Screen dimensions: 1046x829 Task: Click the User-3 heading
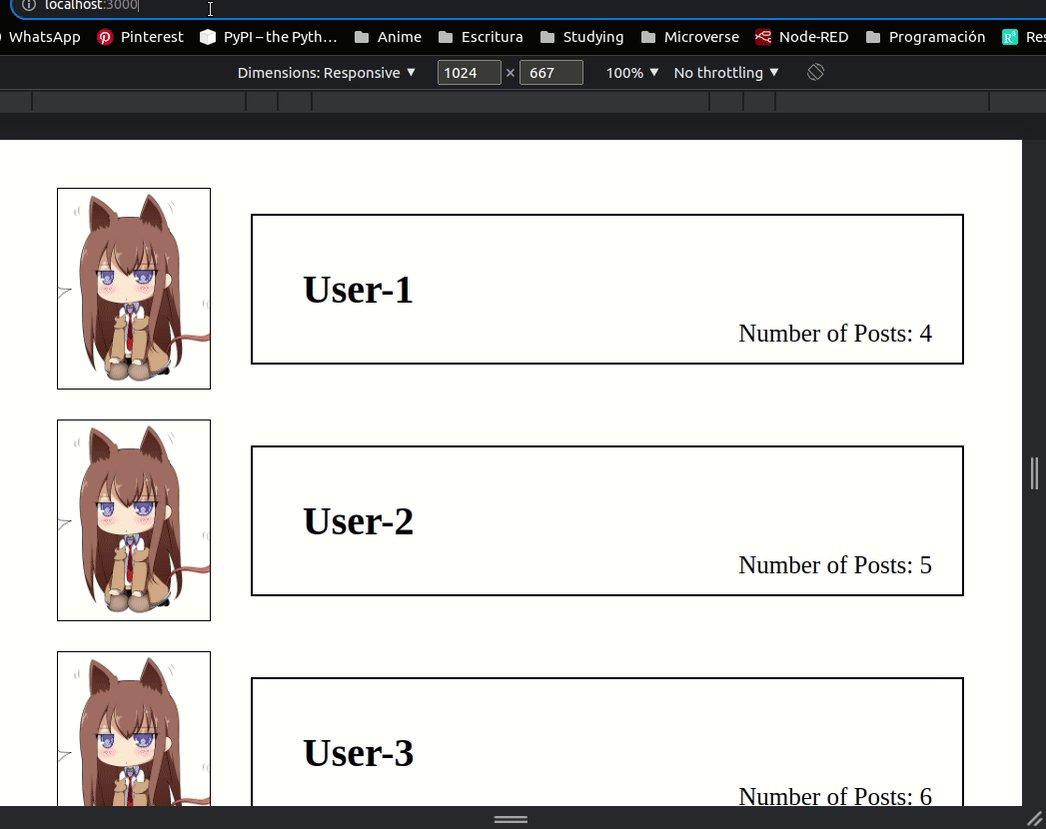point(358,752)
